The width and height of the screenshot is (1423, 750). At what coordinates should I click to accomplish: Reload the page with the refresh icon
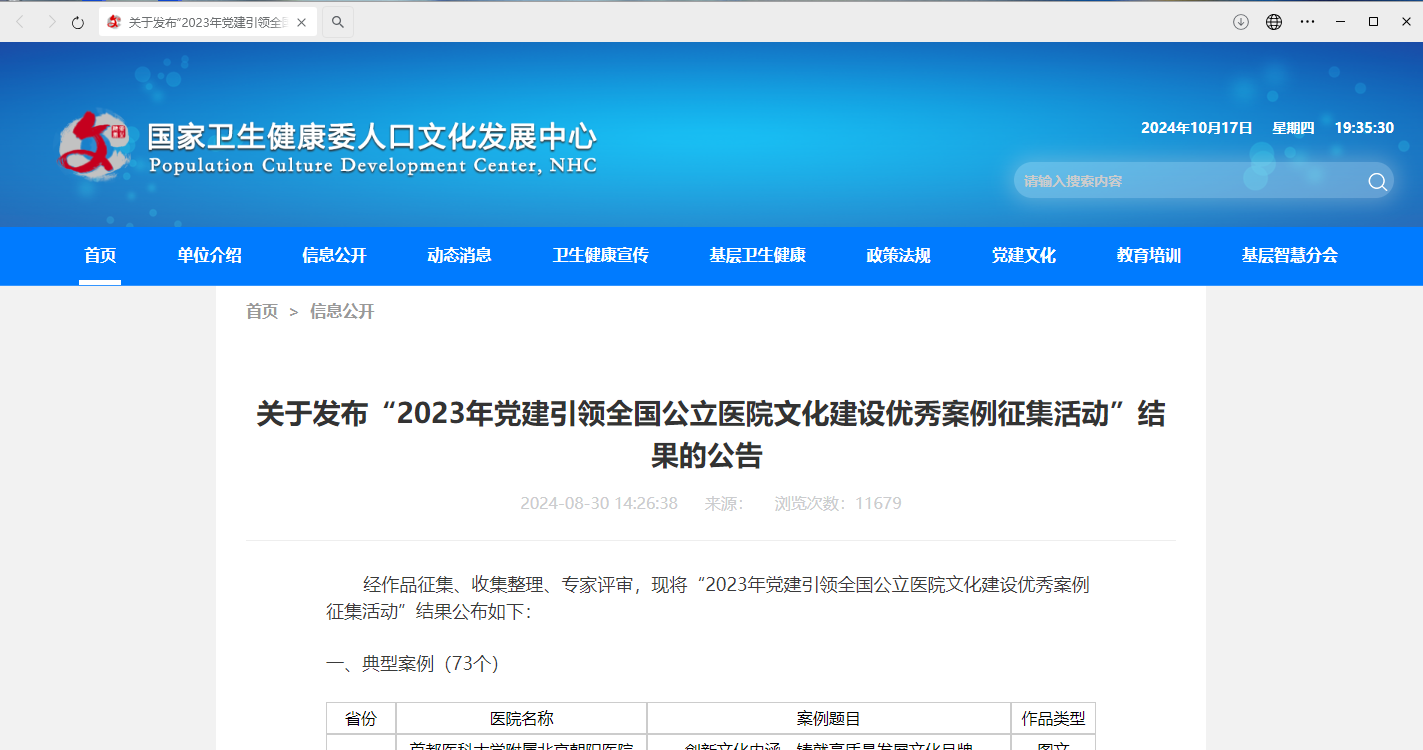[78, 22]
